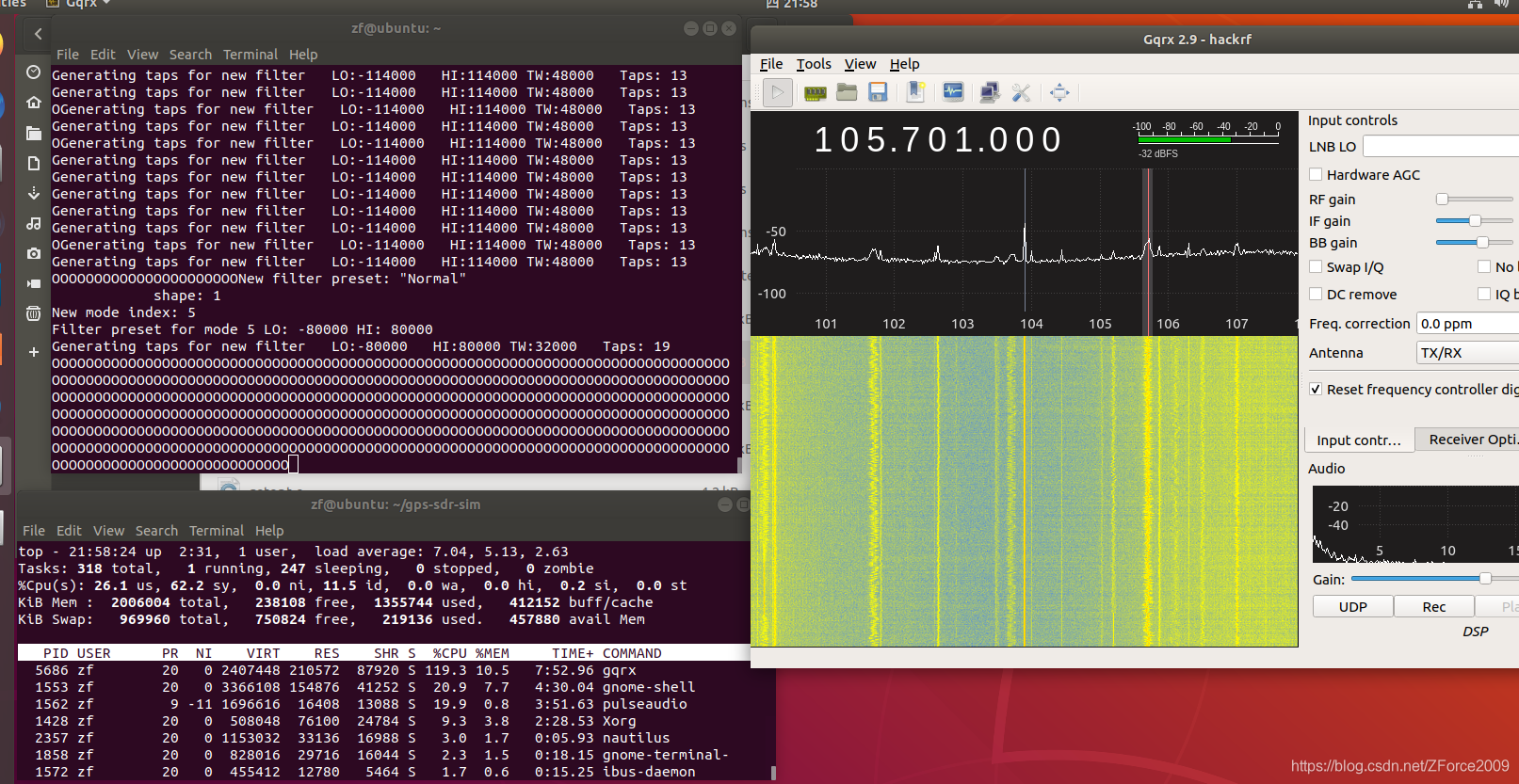The height and width of the screenshot is (784, 1519).
Task: Click the IF gain slider
Action: click(1474, 220)
